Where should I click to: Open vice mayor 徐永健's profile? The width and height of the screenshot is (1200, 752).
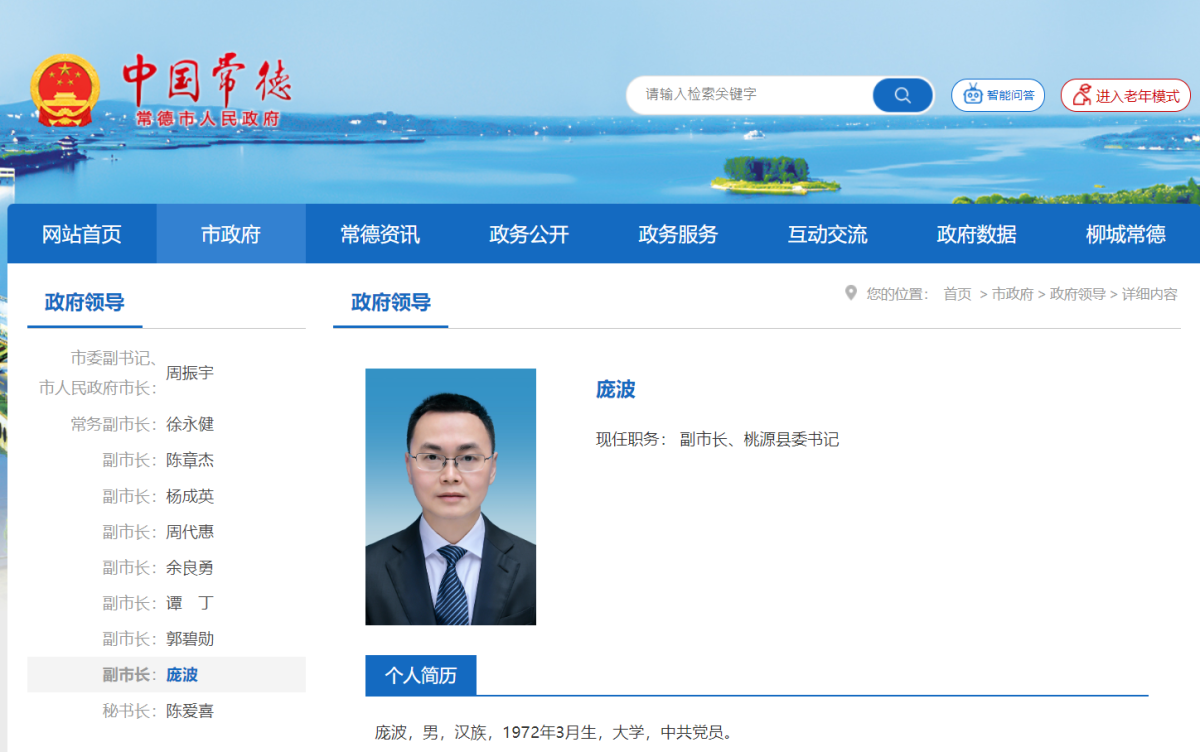point(190,424)
